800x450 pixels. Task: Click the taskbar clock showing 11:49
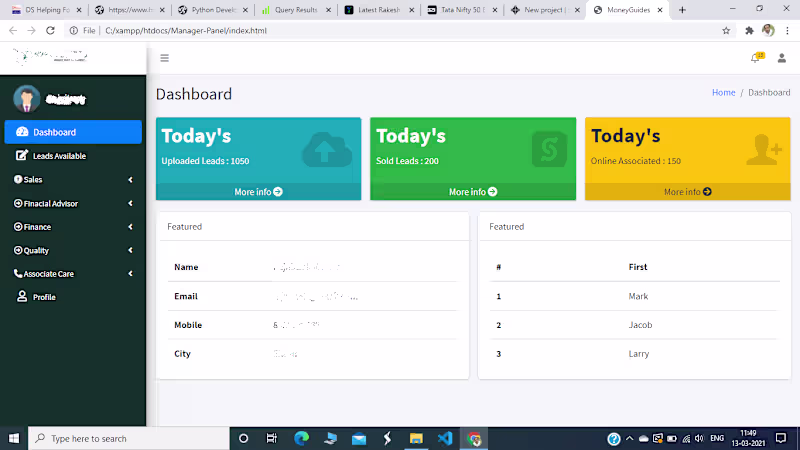[x=748, y=438]
